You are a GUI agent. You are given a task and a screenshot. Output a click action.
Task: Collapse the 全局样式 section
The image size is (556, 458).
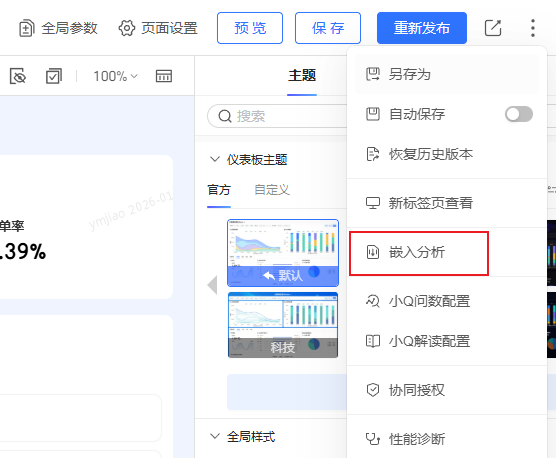click(215, 436)
